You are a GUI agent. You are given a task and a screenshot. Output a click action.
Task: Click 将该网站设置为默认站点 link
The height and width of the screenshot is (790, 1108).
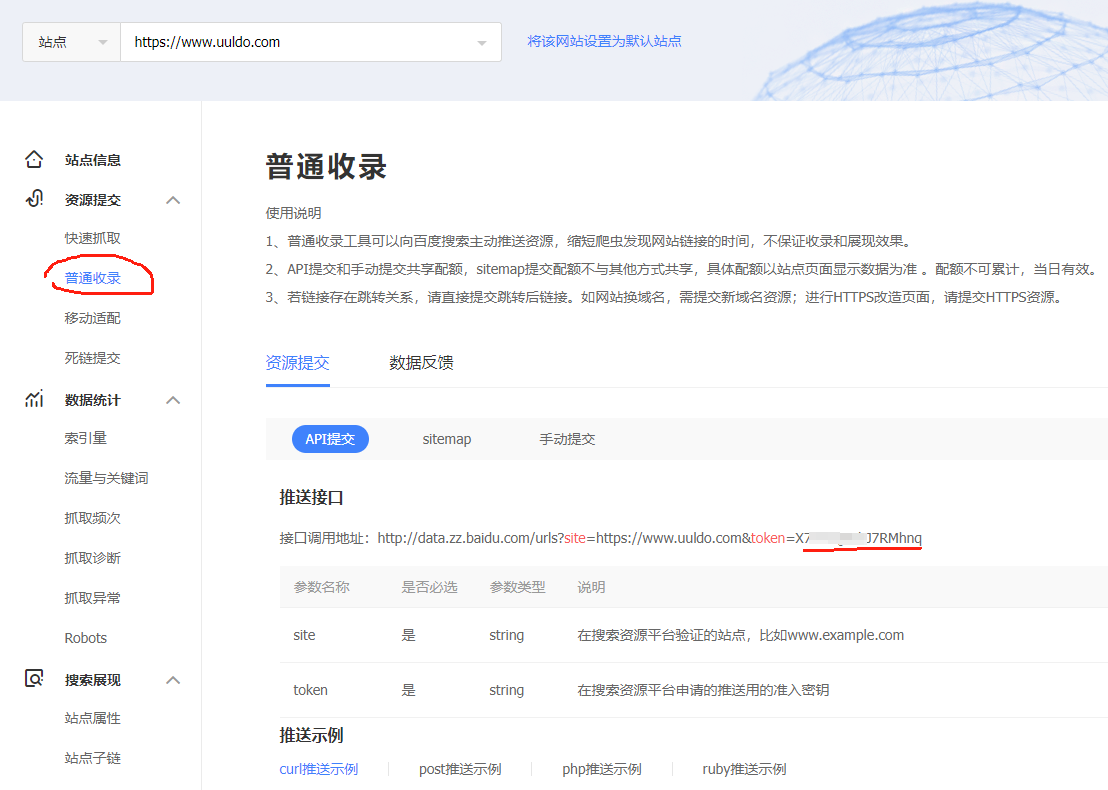[604, 41]
